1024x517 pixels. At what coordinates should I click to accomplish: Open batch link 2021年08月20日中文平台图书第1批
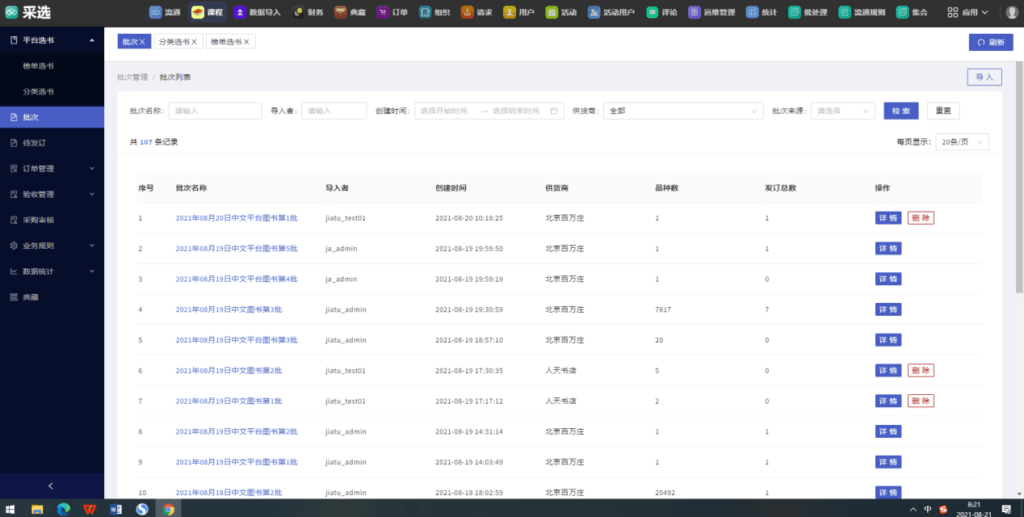click(237, 218)
